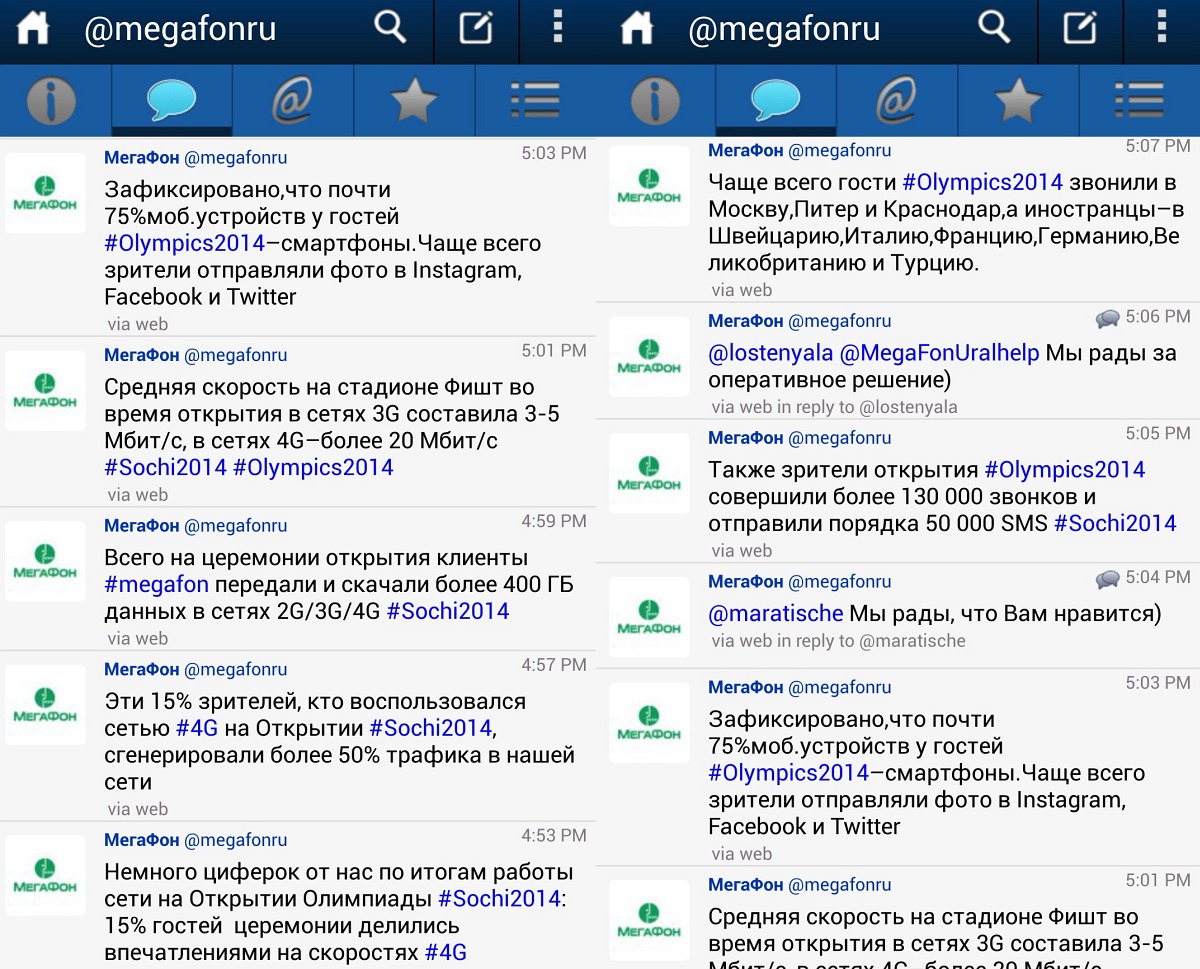Select the tweets speech-bubble tab on left screen
1200x969 pixels.
[171, 100]
